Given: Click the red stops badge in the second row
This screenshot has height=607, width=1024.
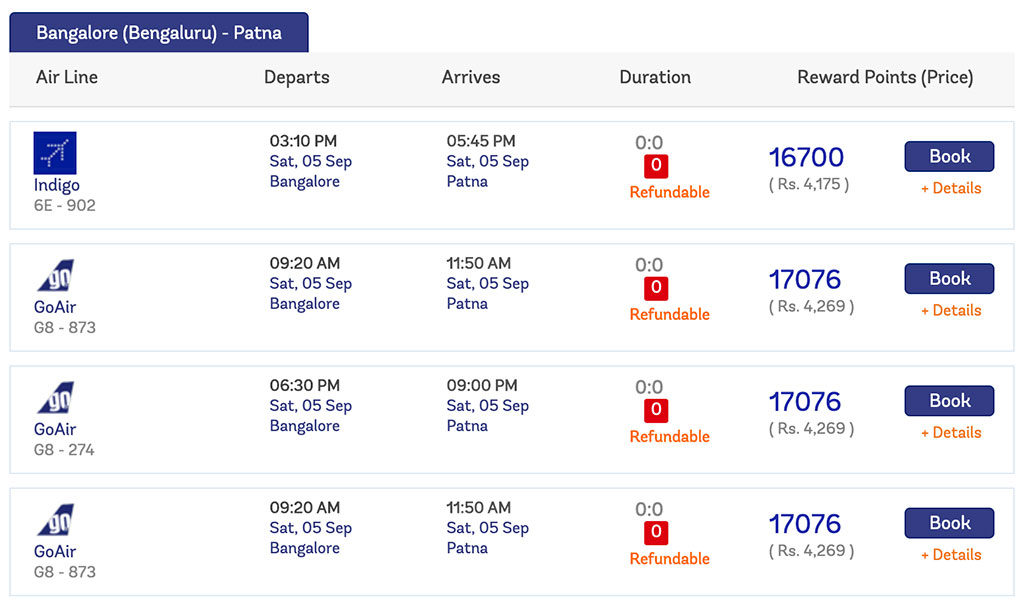Looking at the screenshot, I should point(656,288).
